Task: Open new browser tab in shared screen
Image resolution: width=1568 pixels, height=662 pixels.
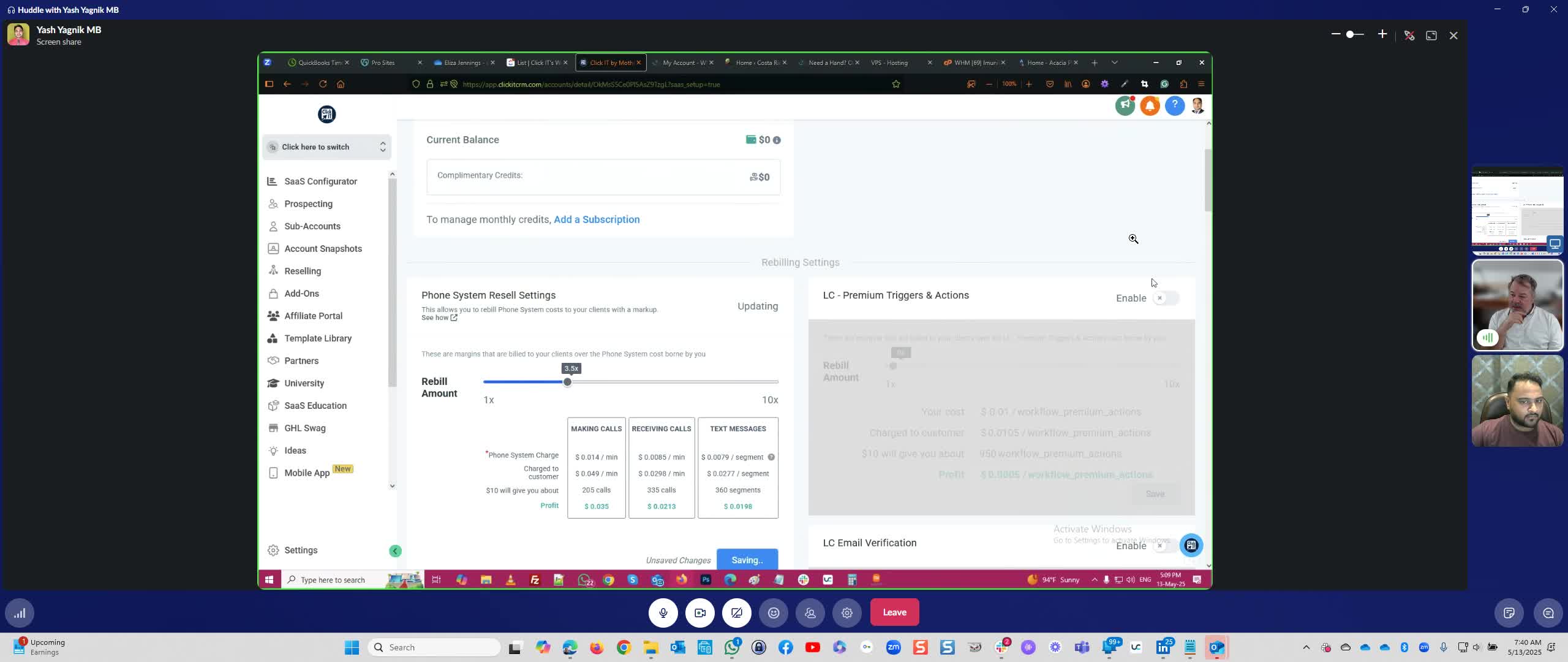Action: [1095, 63]
